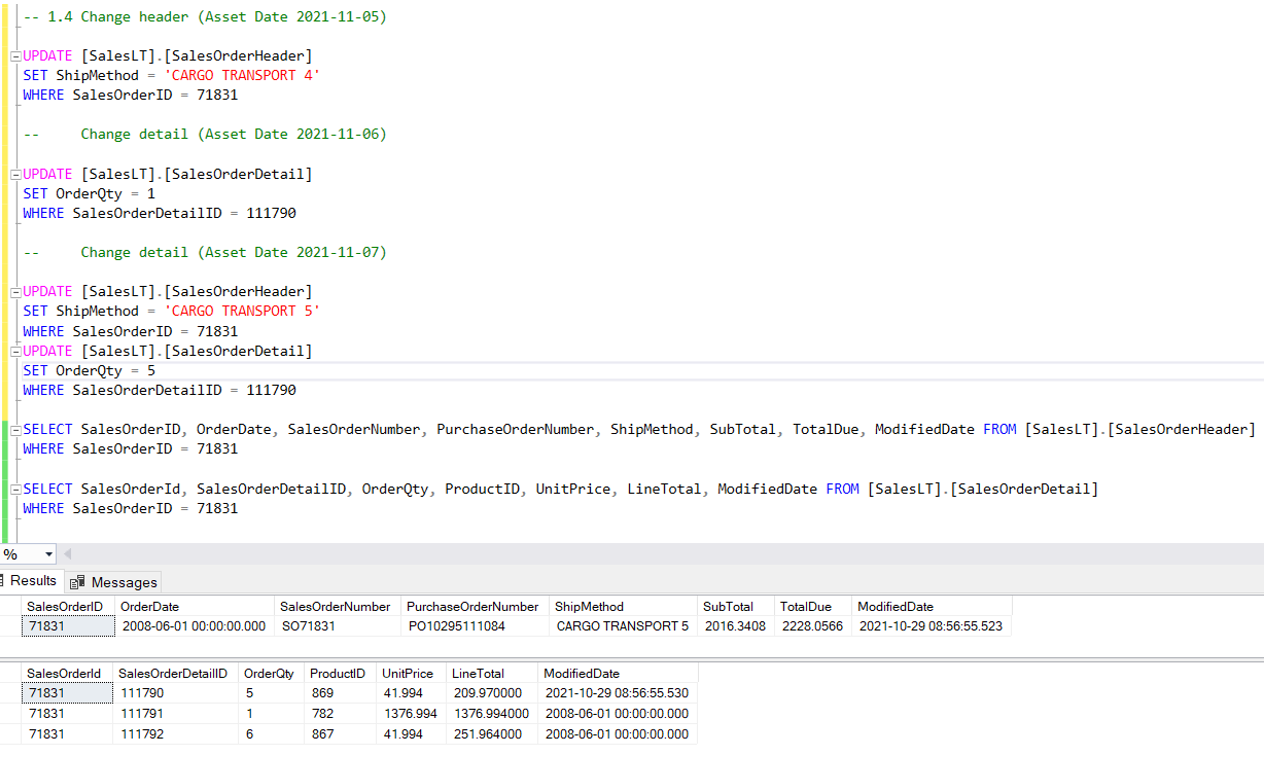Collapse the UPDATE block setting CARGO TRANSPORT 4
This screenshot has height=773, width=1277.
click(x=16, y=56)
